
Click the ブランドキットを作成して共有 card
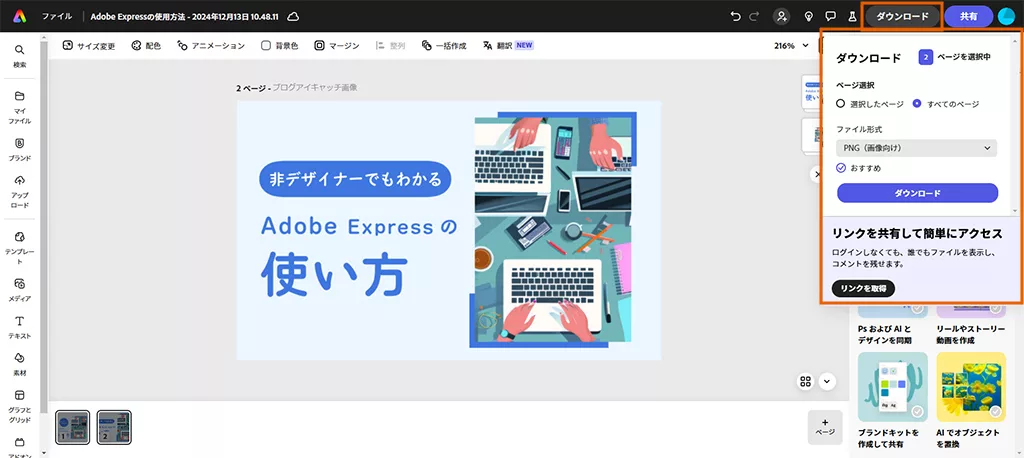coord(893,402)
